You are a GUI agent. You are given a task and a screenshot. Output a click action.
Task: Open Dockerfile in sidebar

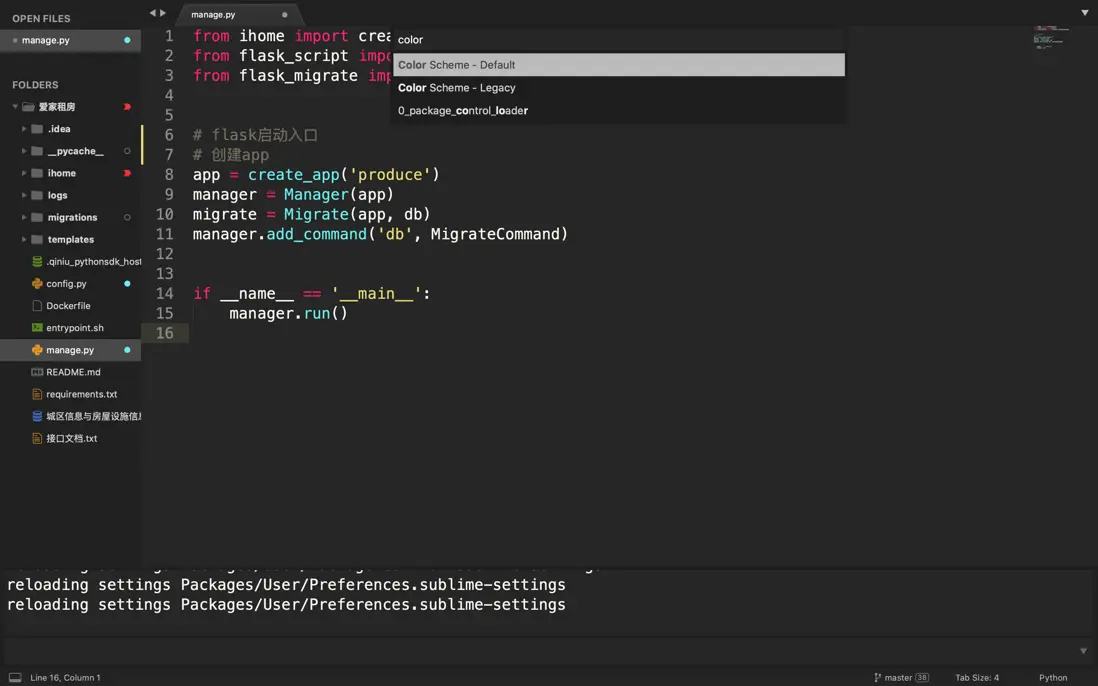click(70, 306)
